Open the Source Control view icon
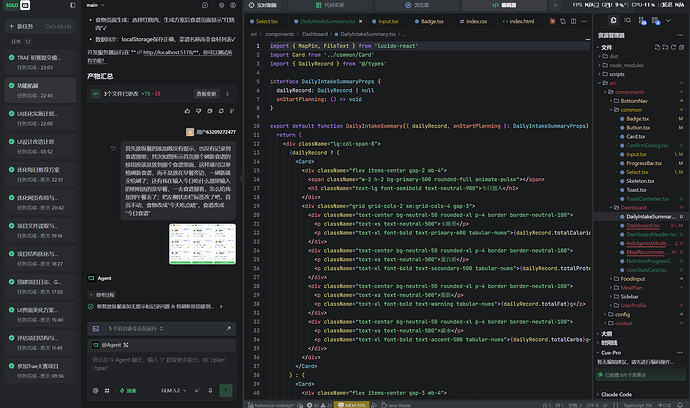The height and width of the screenshot is (408, 690). (642, 21)
